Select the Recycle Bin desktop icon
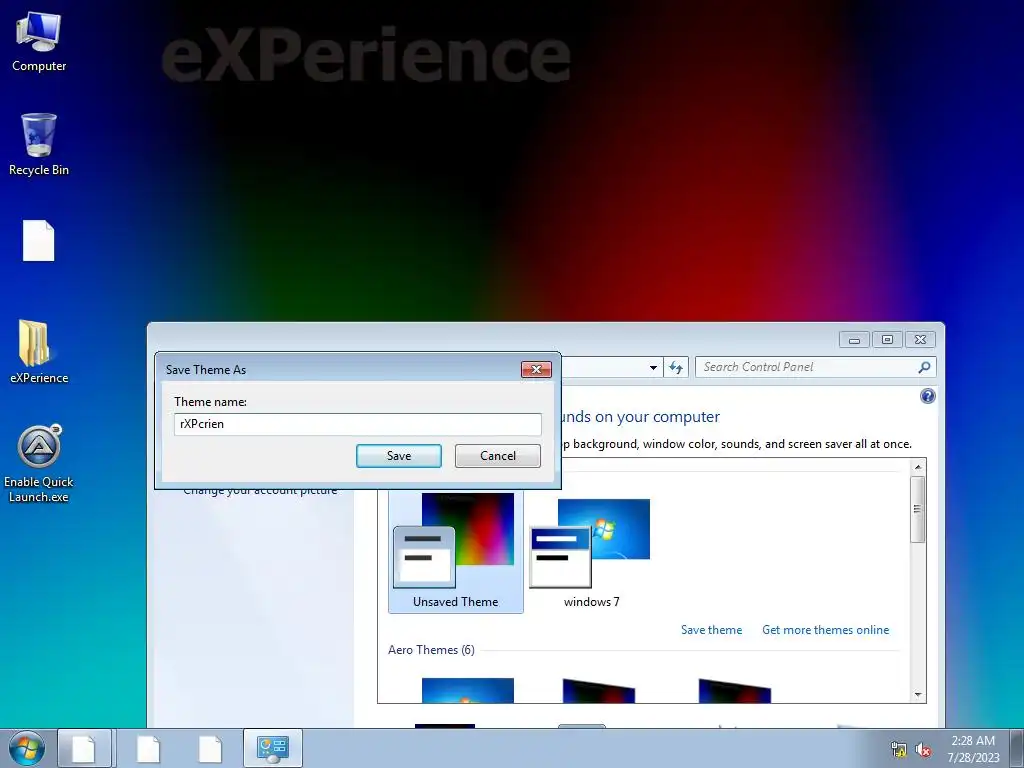The width and height of the screenshot is (1024, 768). click(39, 145)
